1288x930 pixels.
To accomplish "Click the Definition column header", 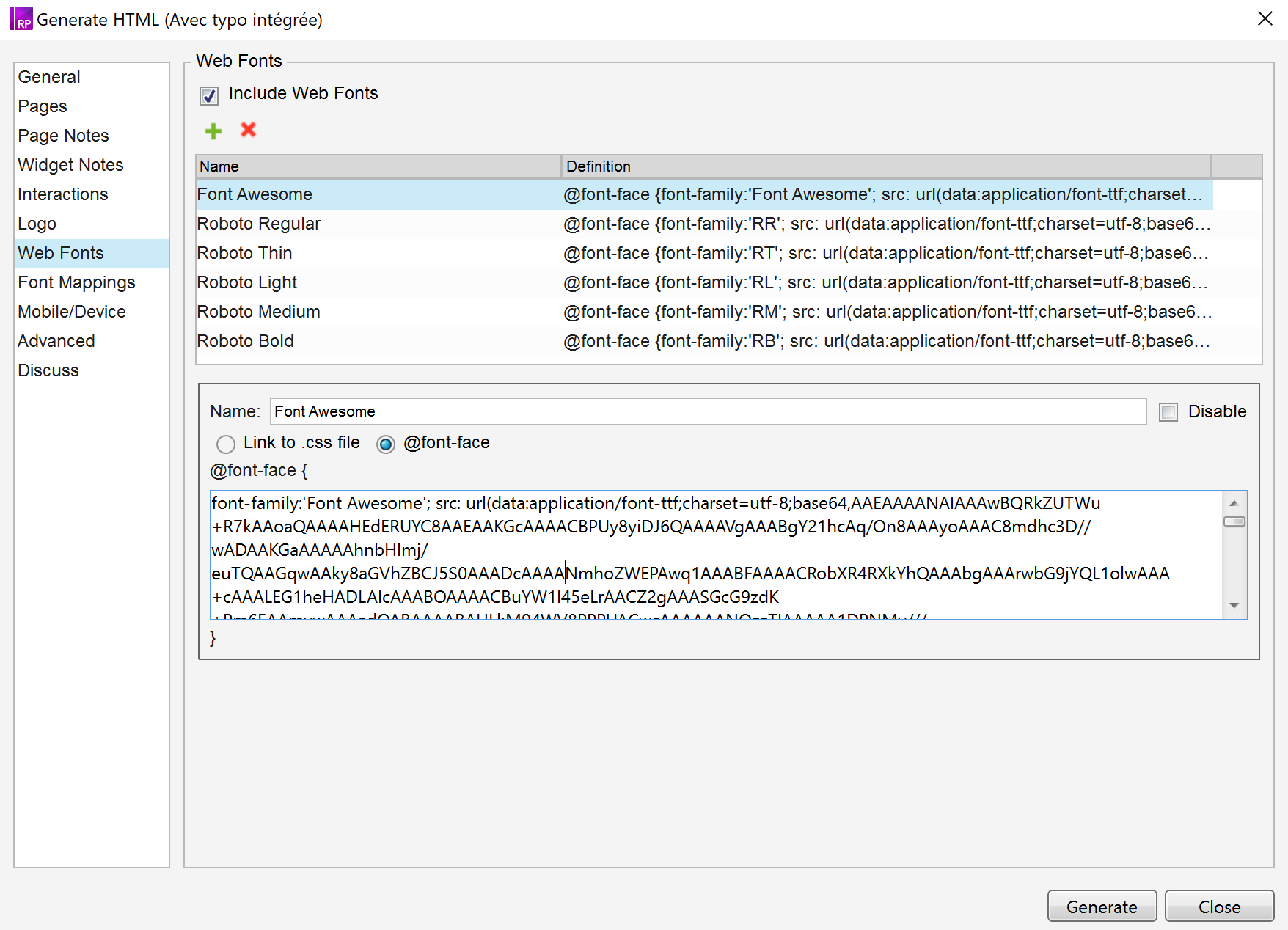I will pyautogui.click(x=885, y=166).
